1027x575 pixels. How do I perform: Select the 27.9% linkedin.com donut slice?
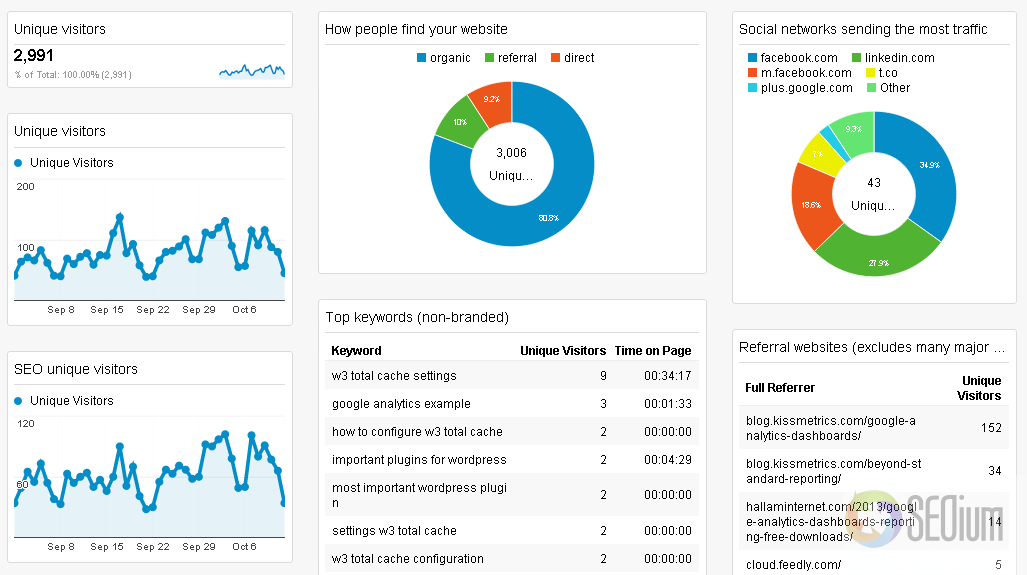879,263
